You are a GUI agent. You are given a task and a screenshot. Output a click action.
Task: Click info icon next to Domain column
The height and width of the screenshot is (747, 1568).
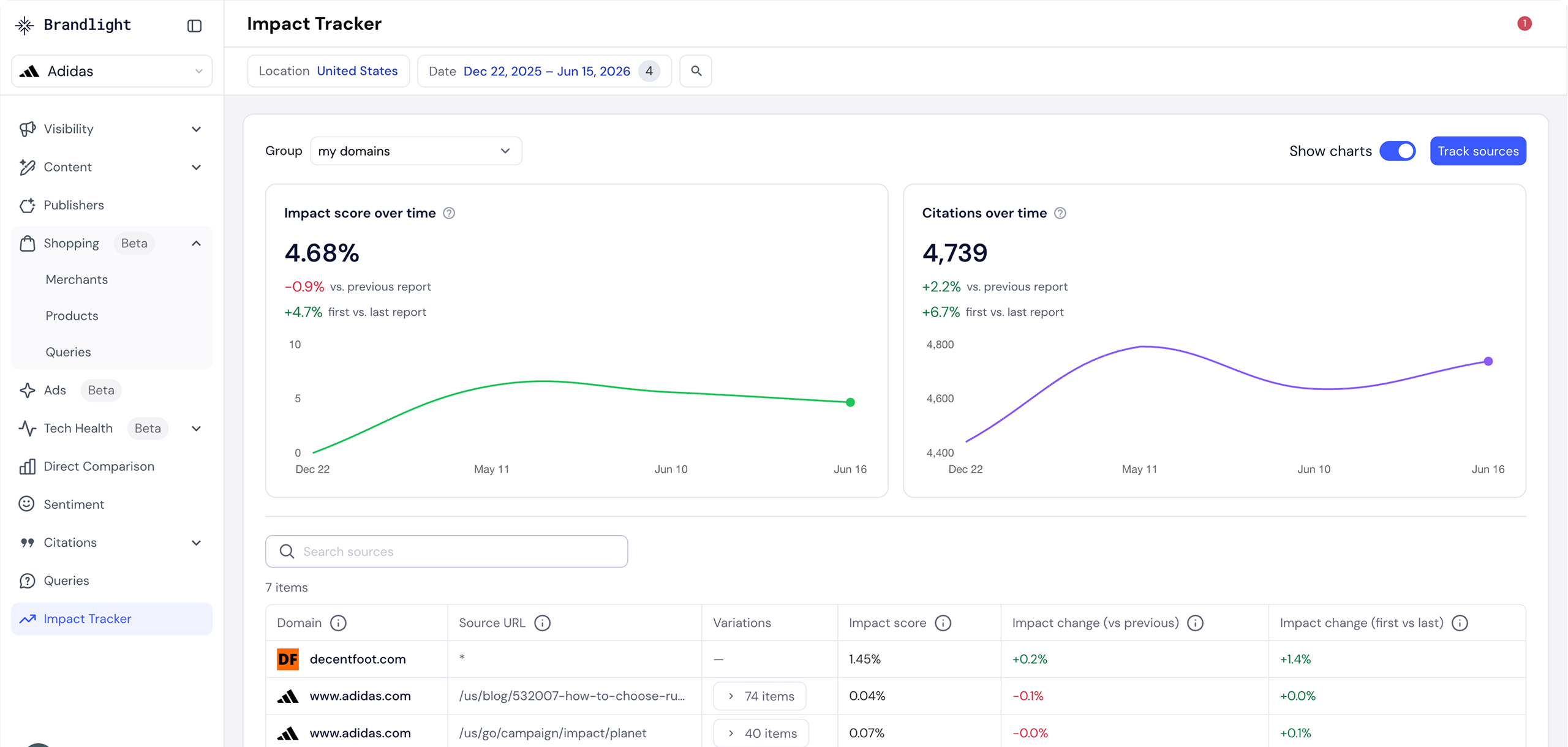click(338, 623)
